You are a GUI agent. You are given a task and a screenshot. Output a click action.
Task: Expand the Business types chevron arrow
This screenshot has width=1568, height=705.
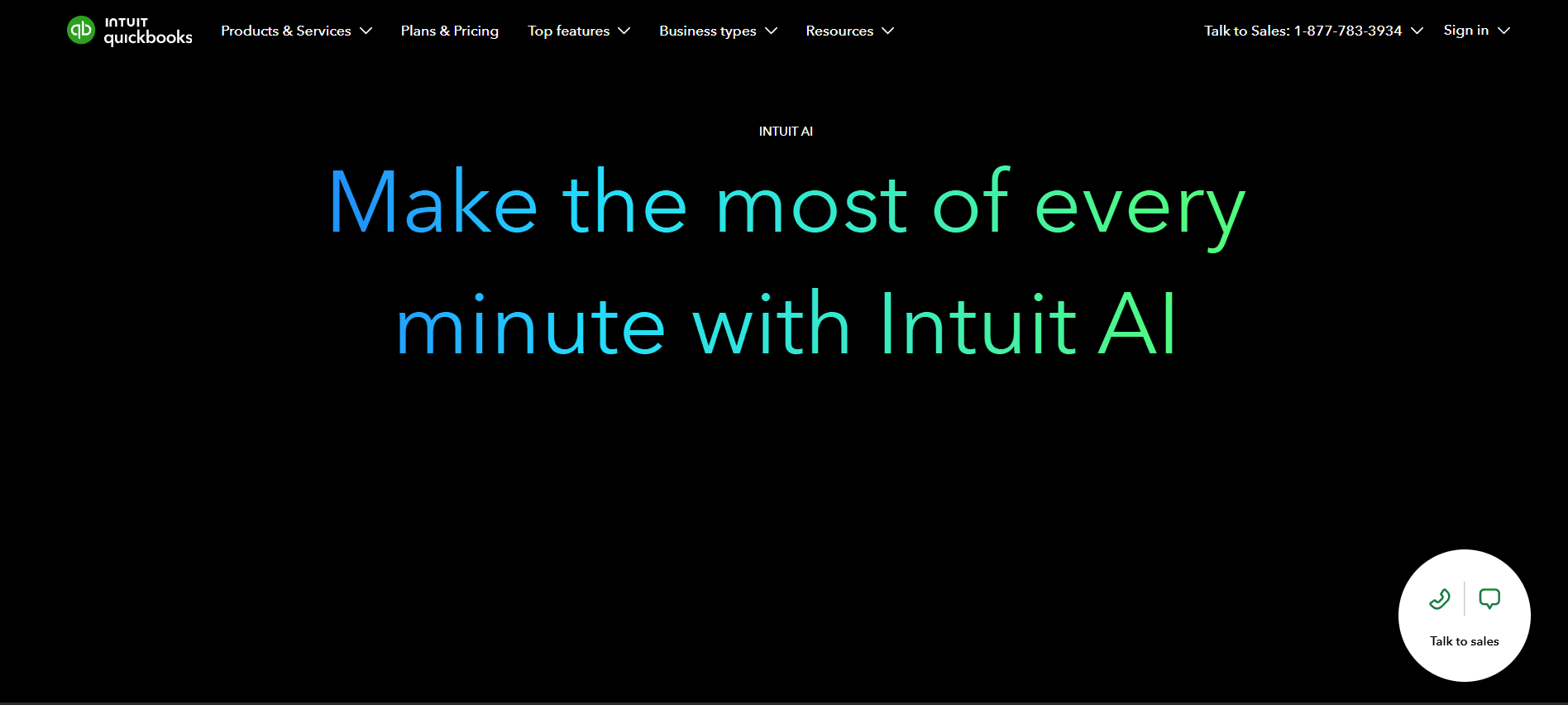(771, 31)
